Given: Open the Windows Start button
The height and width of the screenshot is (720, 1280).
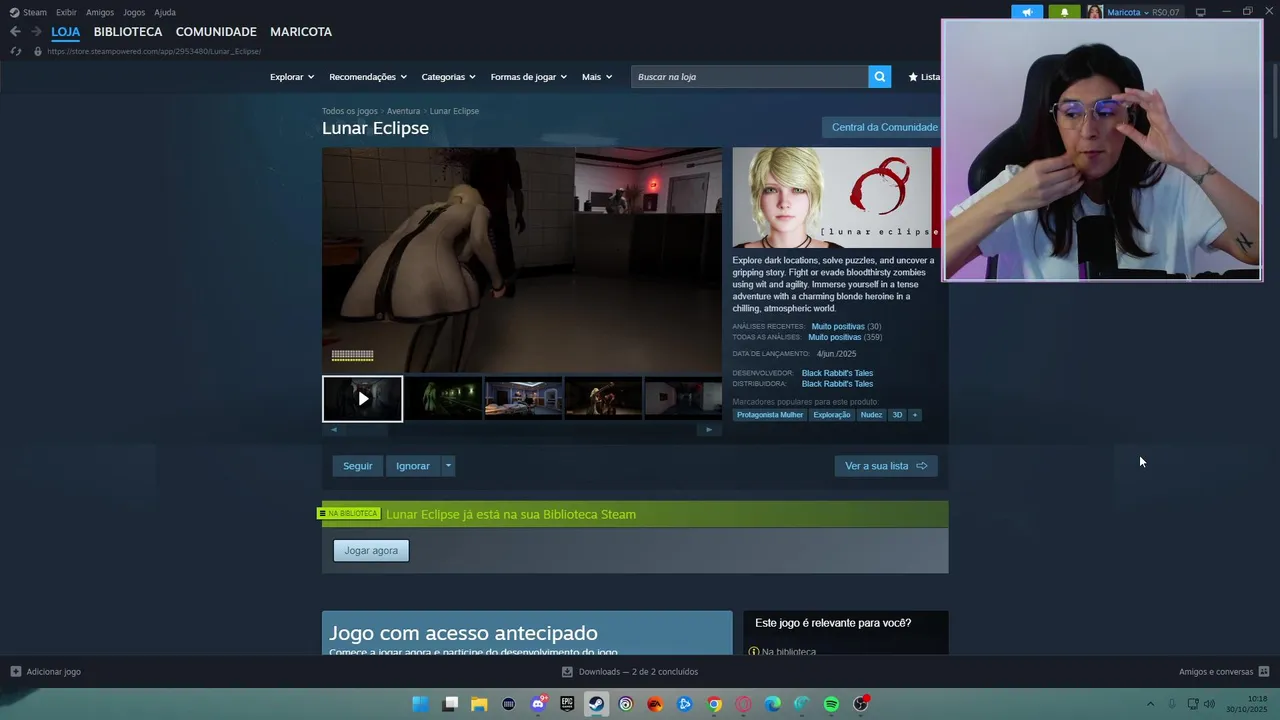Looking at the screenshot, I should [x=420, y=704].
